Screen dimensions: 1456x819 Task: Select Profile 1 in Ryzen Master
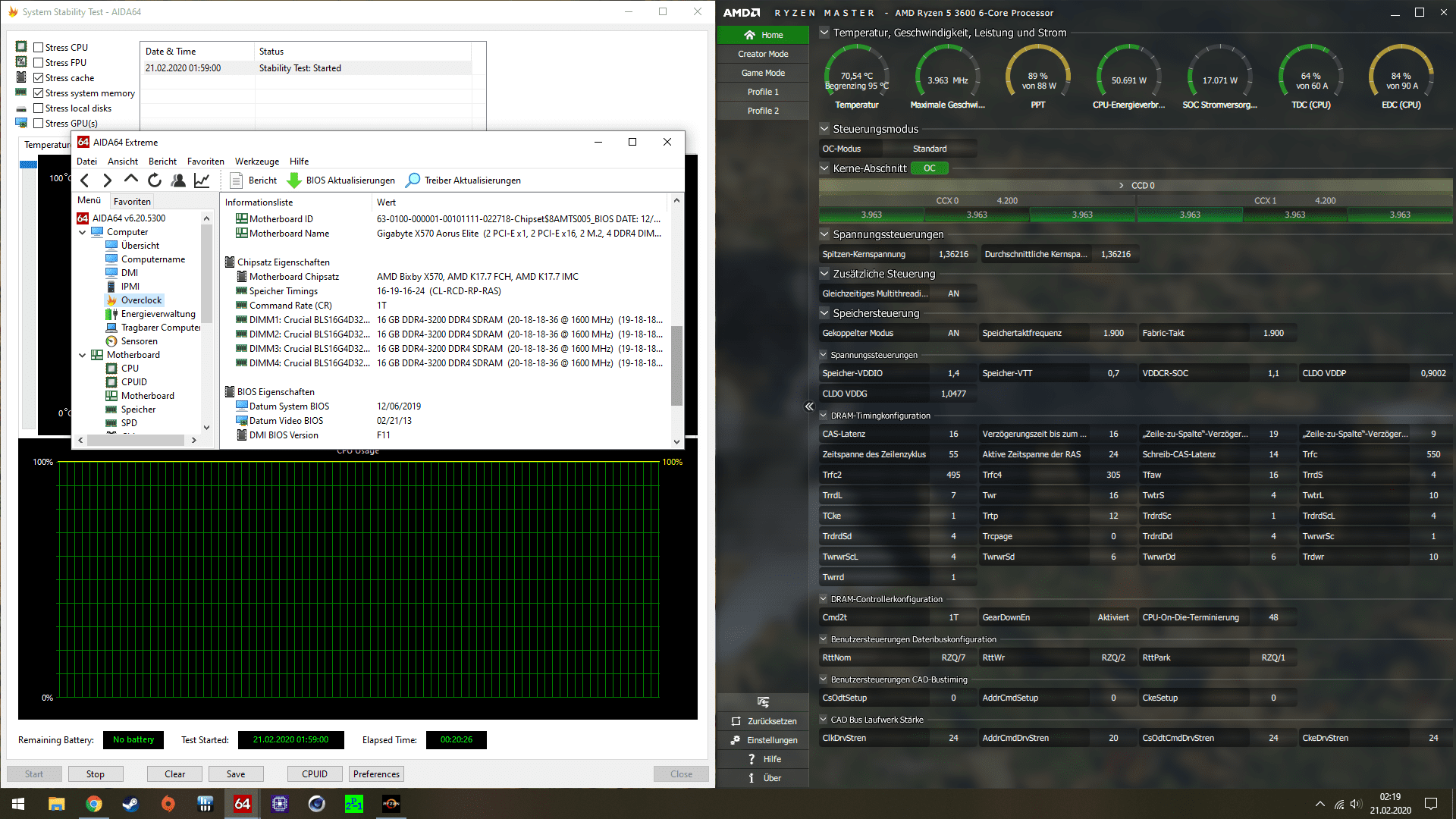click(763, 92)
